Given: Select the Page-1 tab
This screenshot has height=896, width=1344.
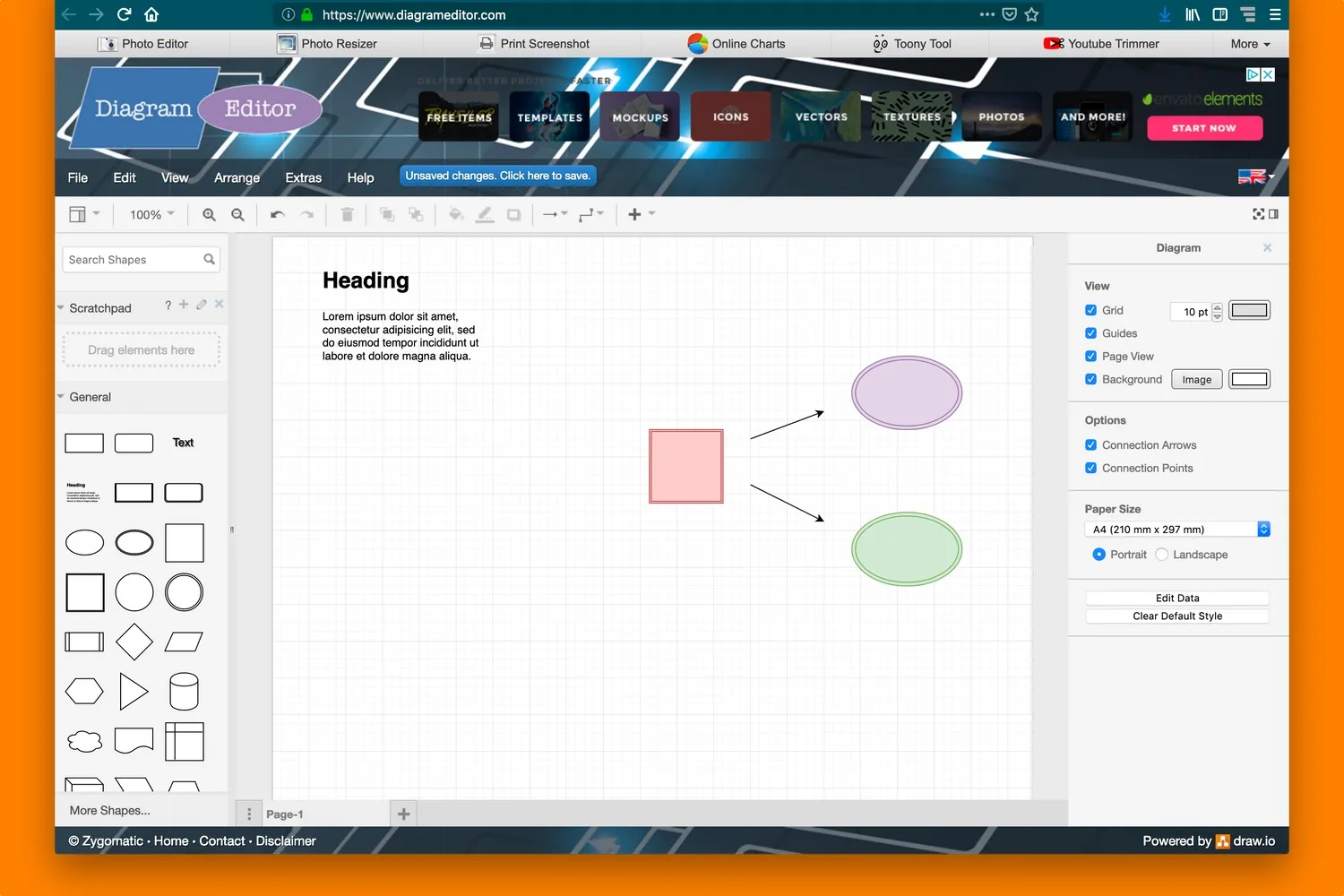Looking at the screenshot, I should tap(285, 814).
